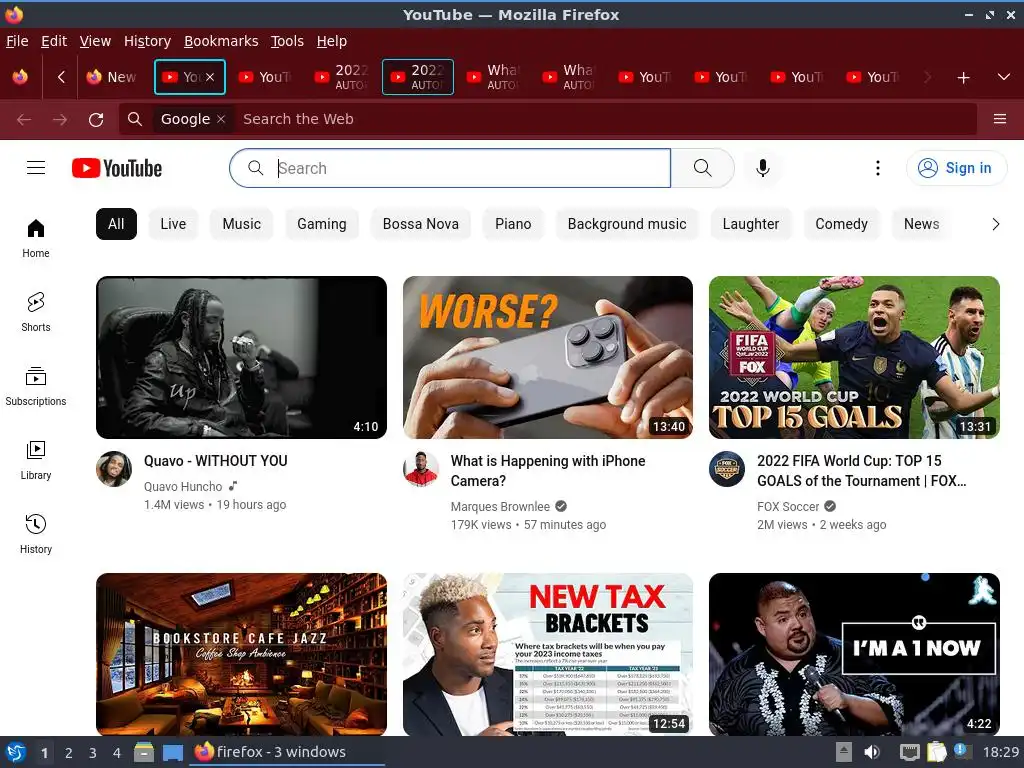Screen dimensions: 1024x768
Task: Click the start menu icon in the taskbar
Action: click(x=16, y=752)
